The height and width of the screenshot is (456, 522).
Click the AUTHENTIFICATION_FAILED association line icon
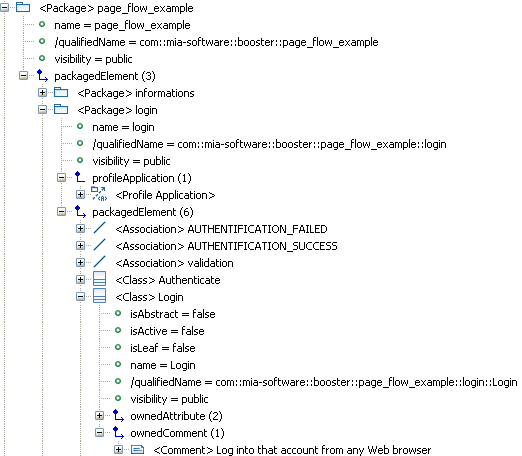pos(99,228)
